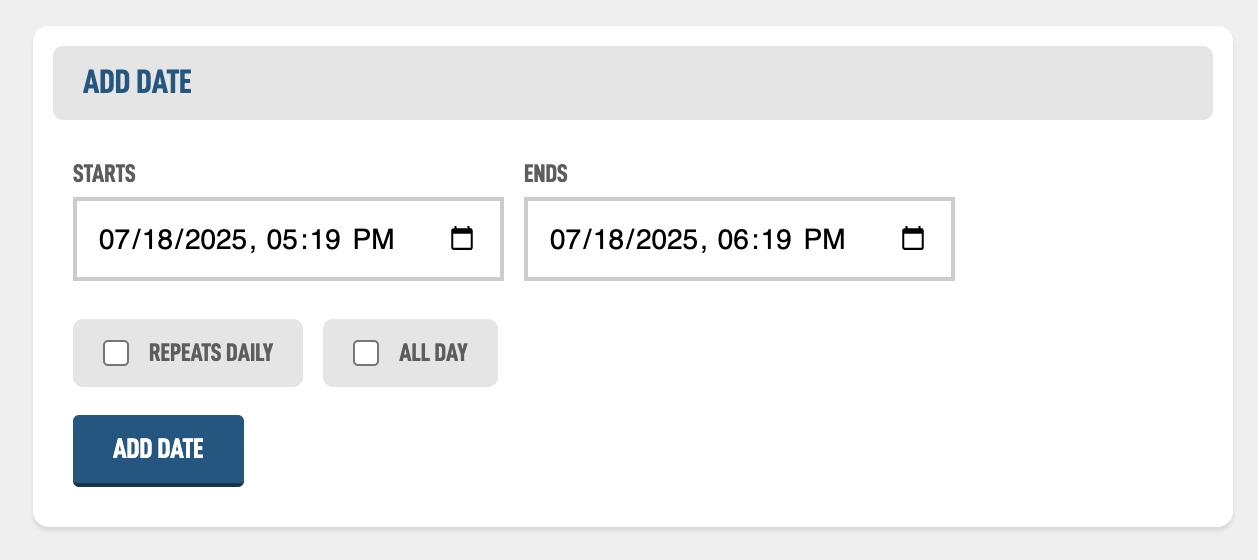Click the Add Date button
Viewport: 1258px width, 560px height.
click(x=158, y=450)
